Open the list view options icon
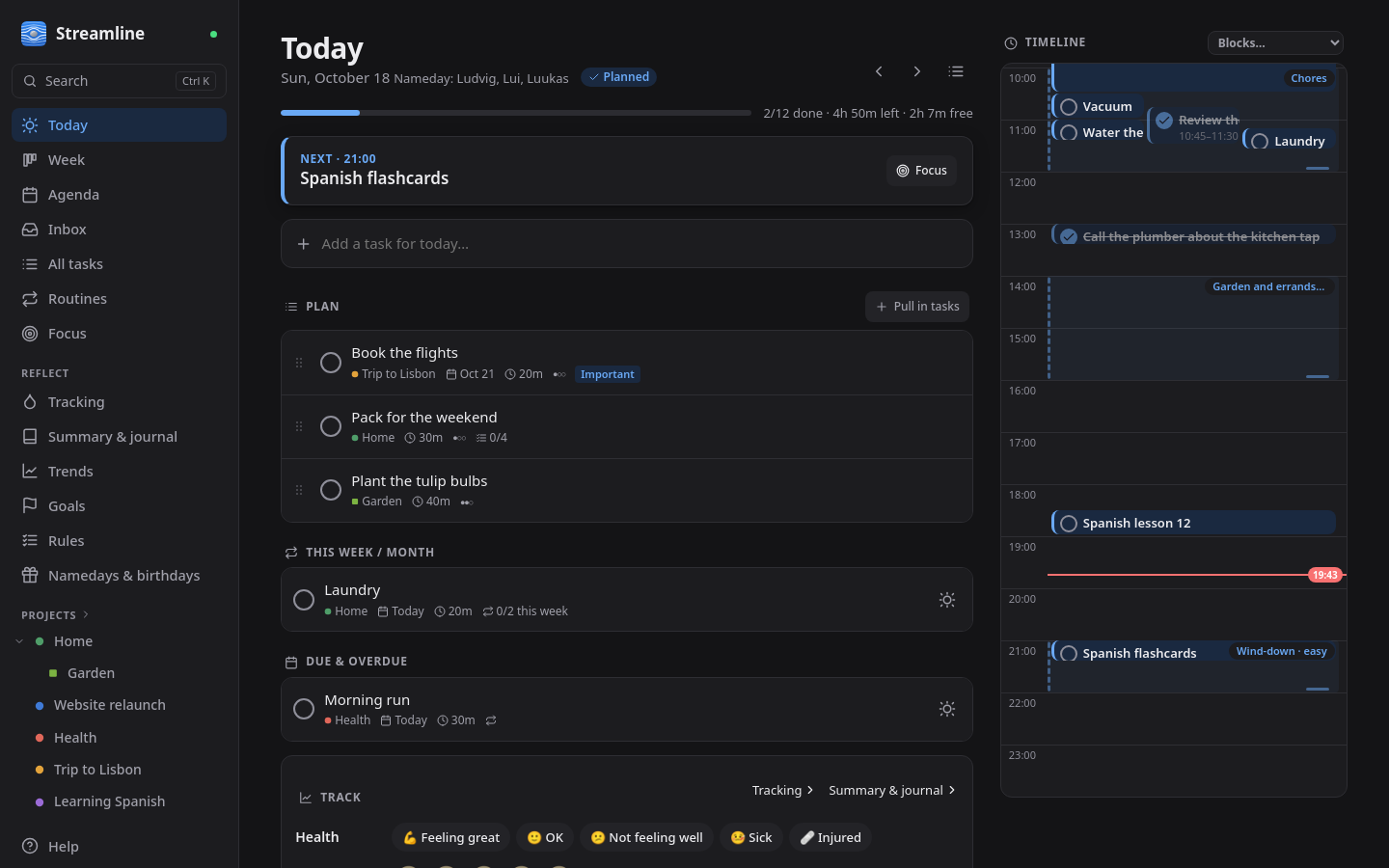Viewport: 1389px width, 868px height. [x=956, y=71]
